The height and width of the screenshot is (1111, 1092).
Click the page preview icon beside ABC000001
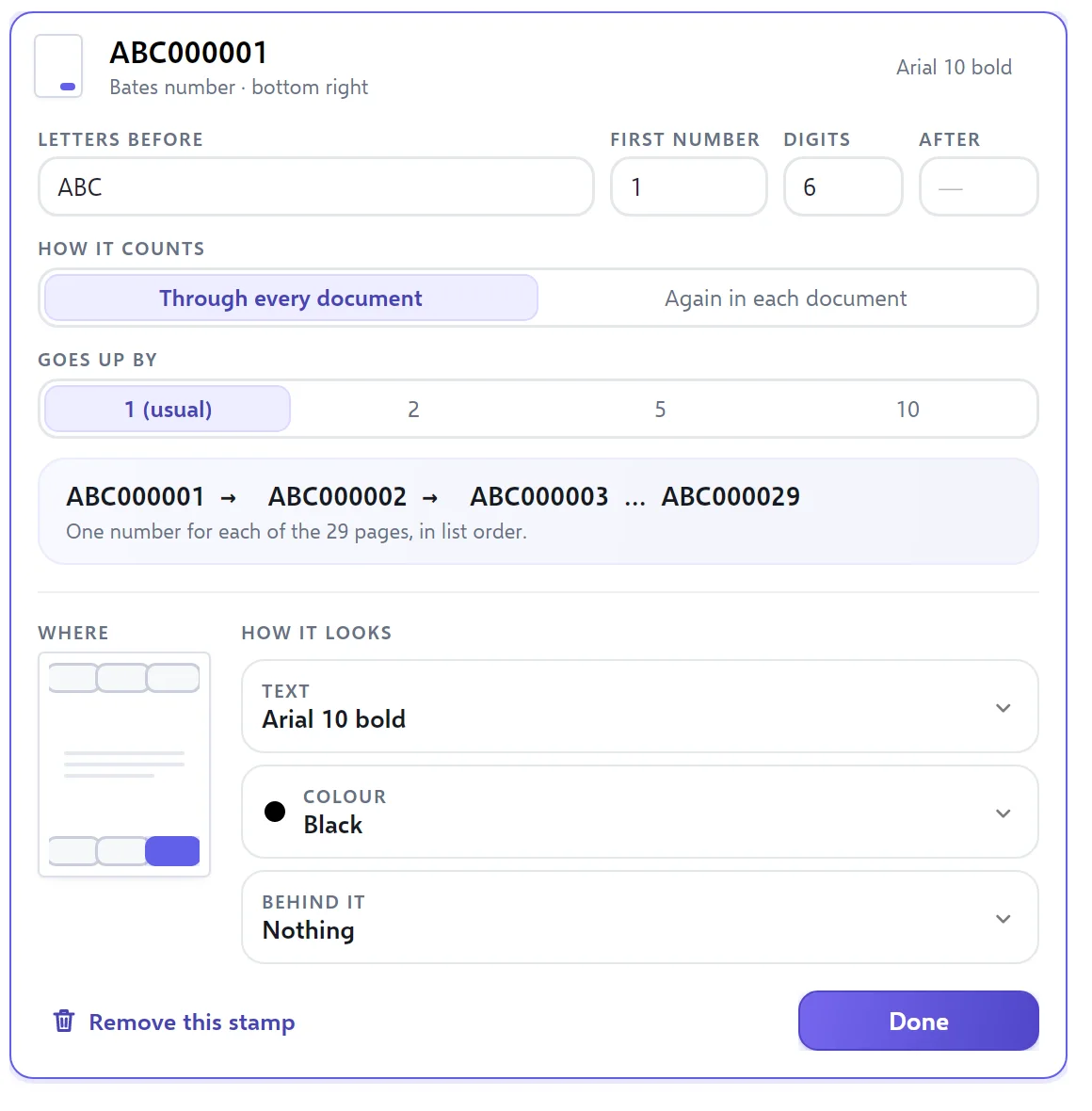pos(58,66)
